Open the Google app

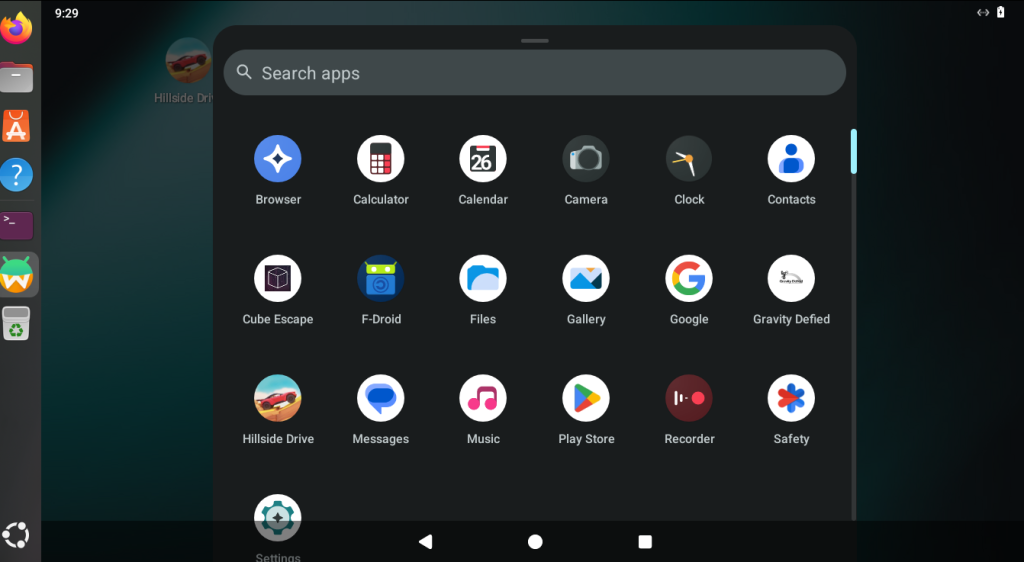(689, 279)
